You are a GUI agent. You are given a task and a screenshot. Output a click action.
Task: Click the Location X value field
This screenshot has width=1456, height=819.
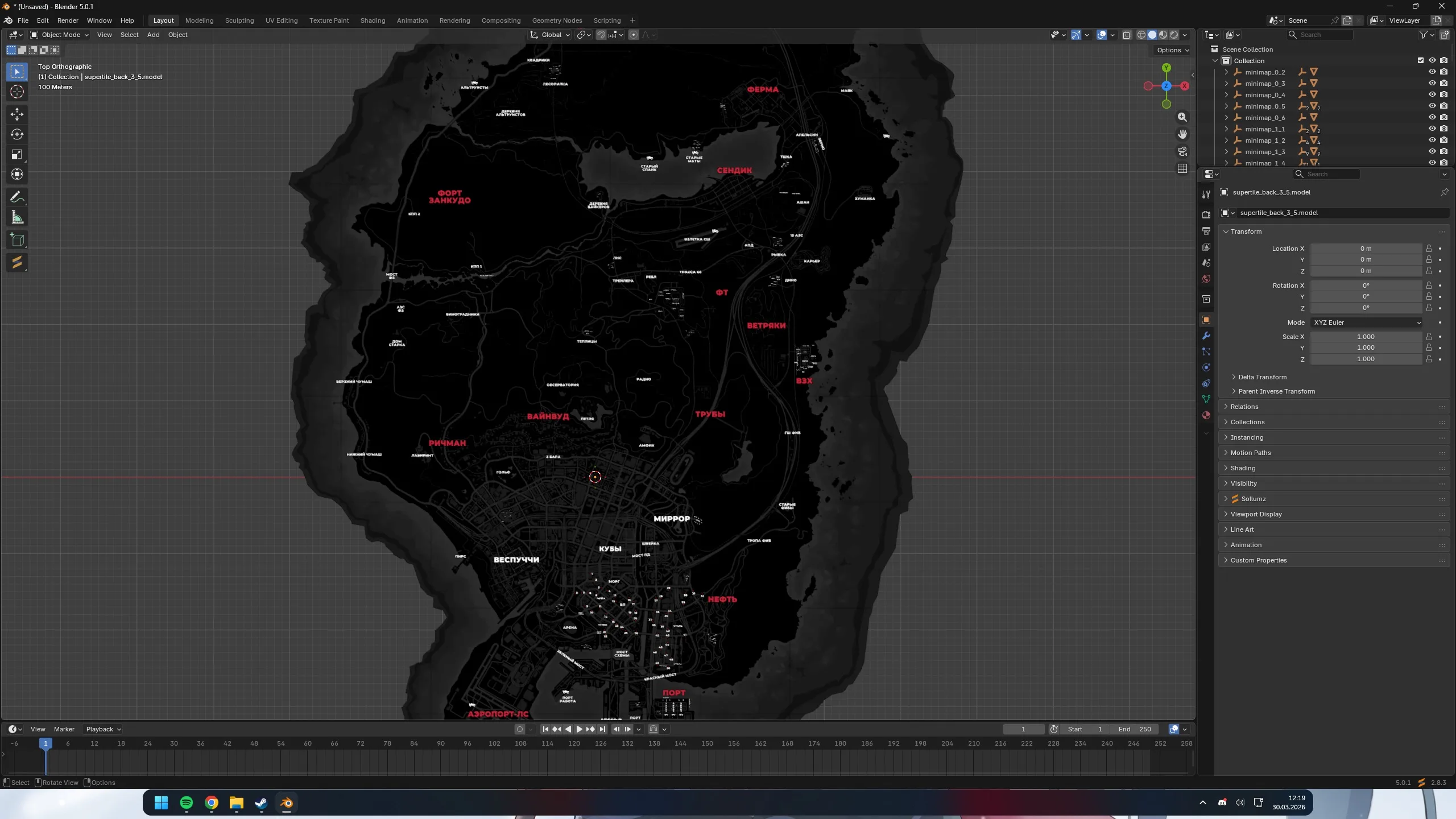(1366, 249)
